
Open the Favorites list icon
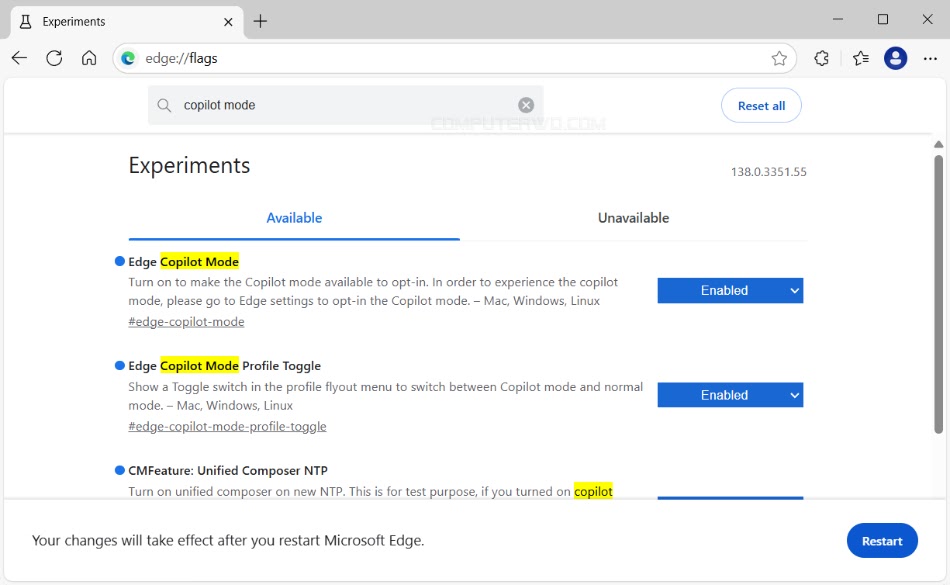861,58
